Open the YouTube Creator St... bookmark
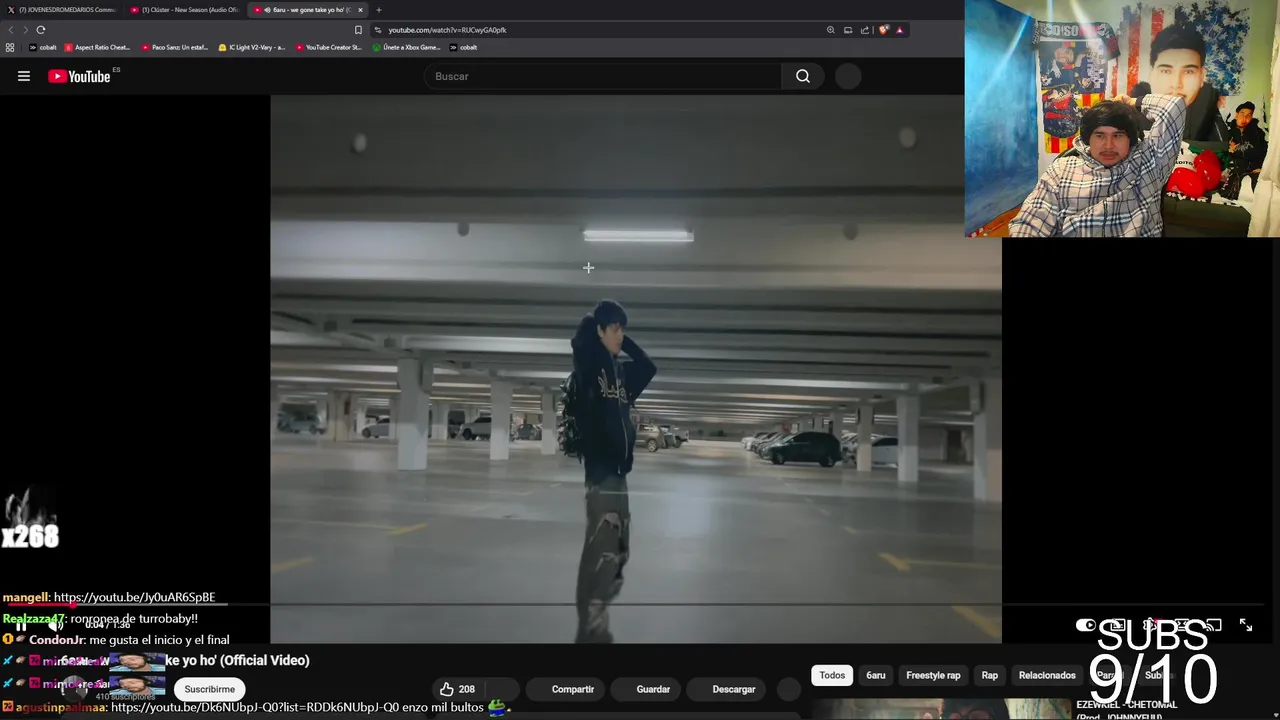 (328, 47)
